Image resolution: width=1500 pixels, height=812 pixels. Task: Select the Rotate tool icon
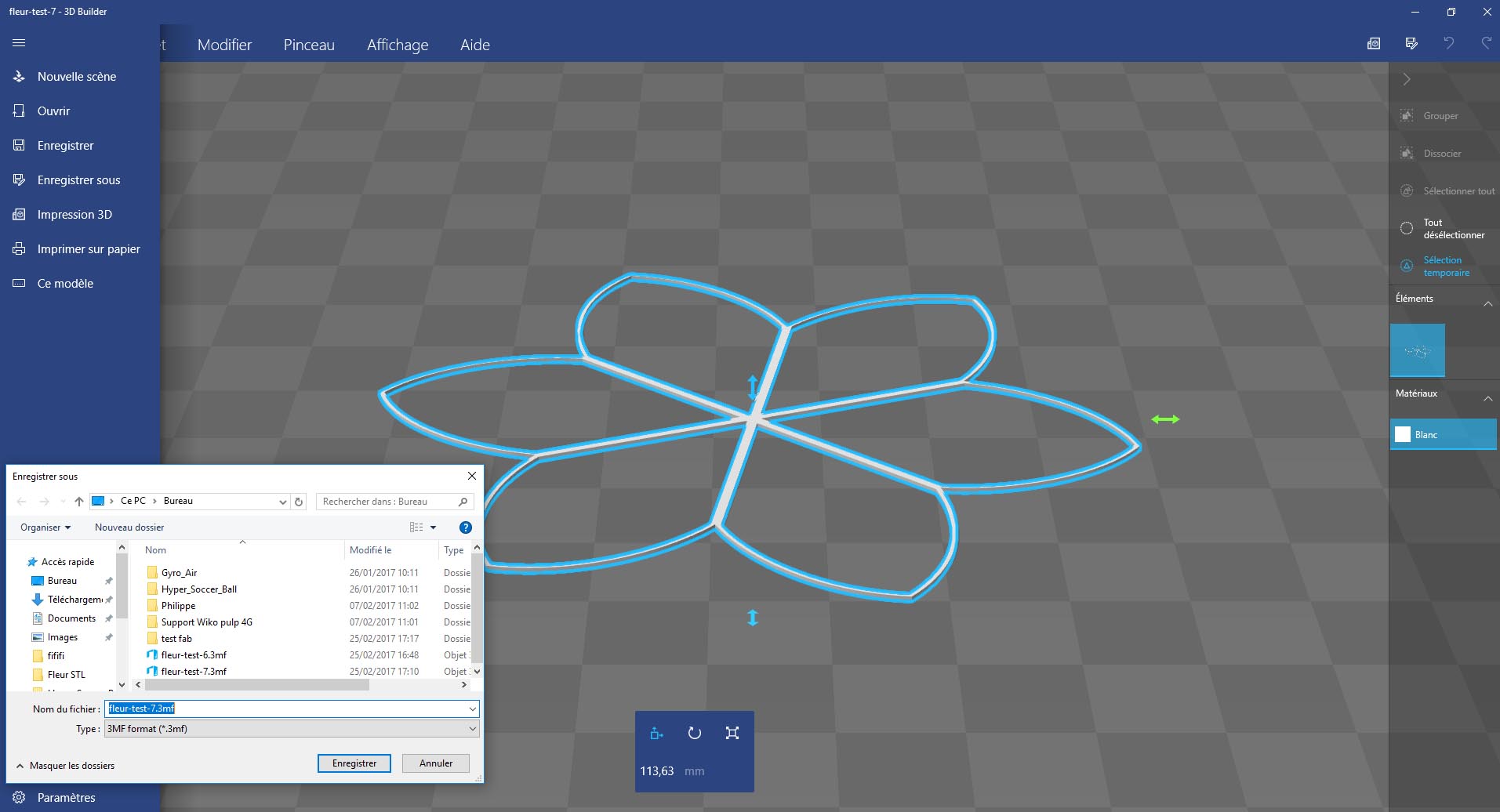point(694,733)
